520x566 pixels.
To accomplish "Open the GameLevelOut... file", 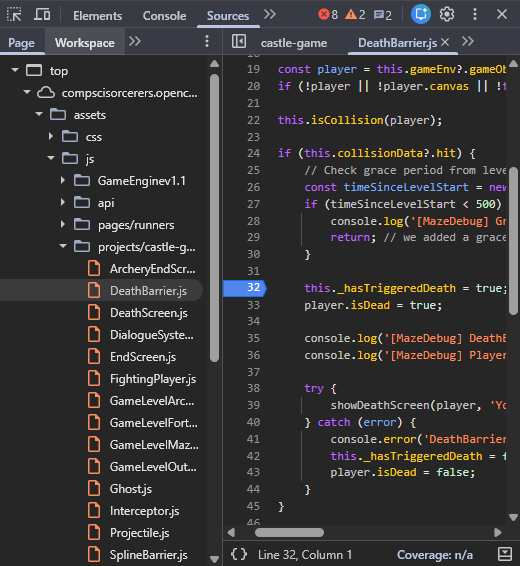I will pyautogui.click(x=153, y=467).
